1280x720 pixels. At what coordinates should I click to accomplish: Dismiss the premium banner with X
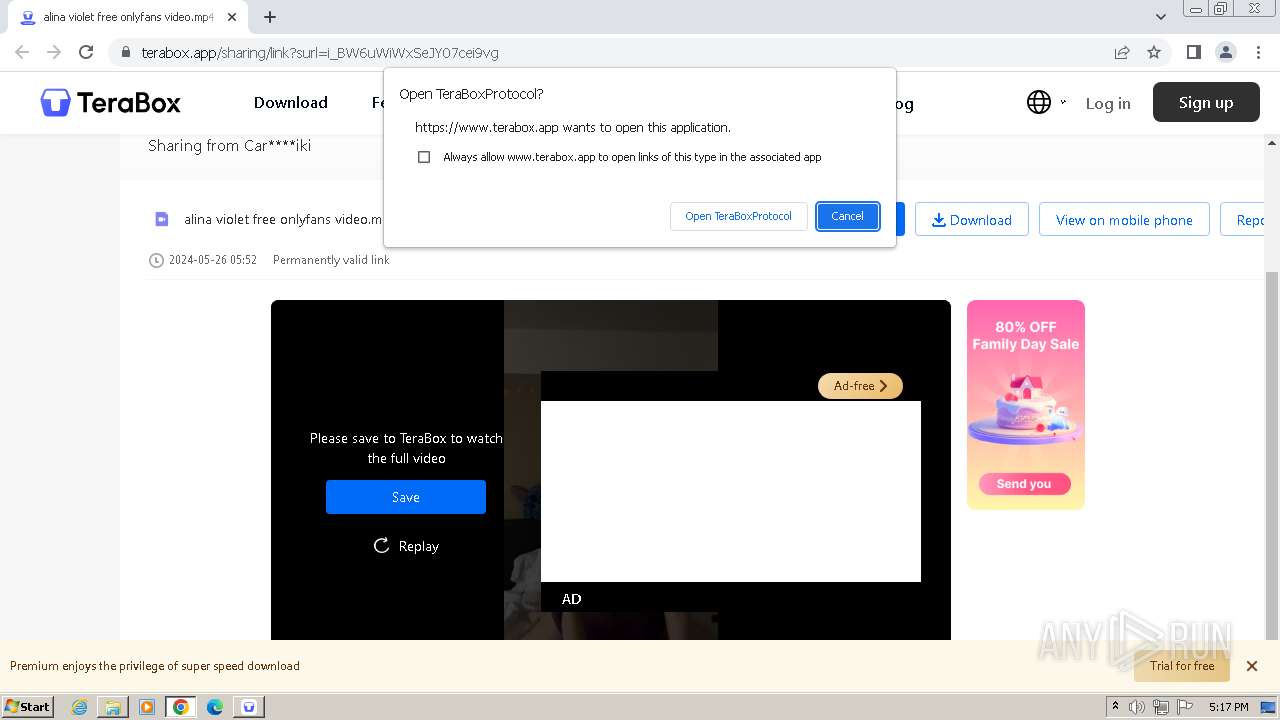point(1251,666)
